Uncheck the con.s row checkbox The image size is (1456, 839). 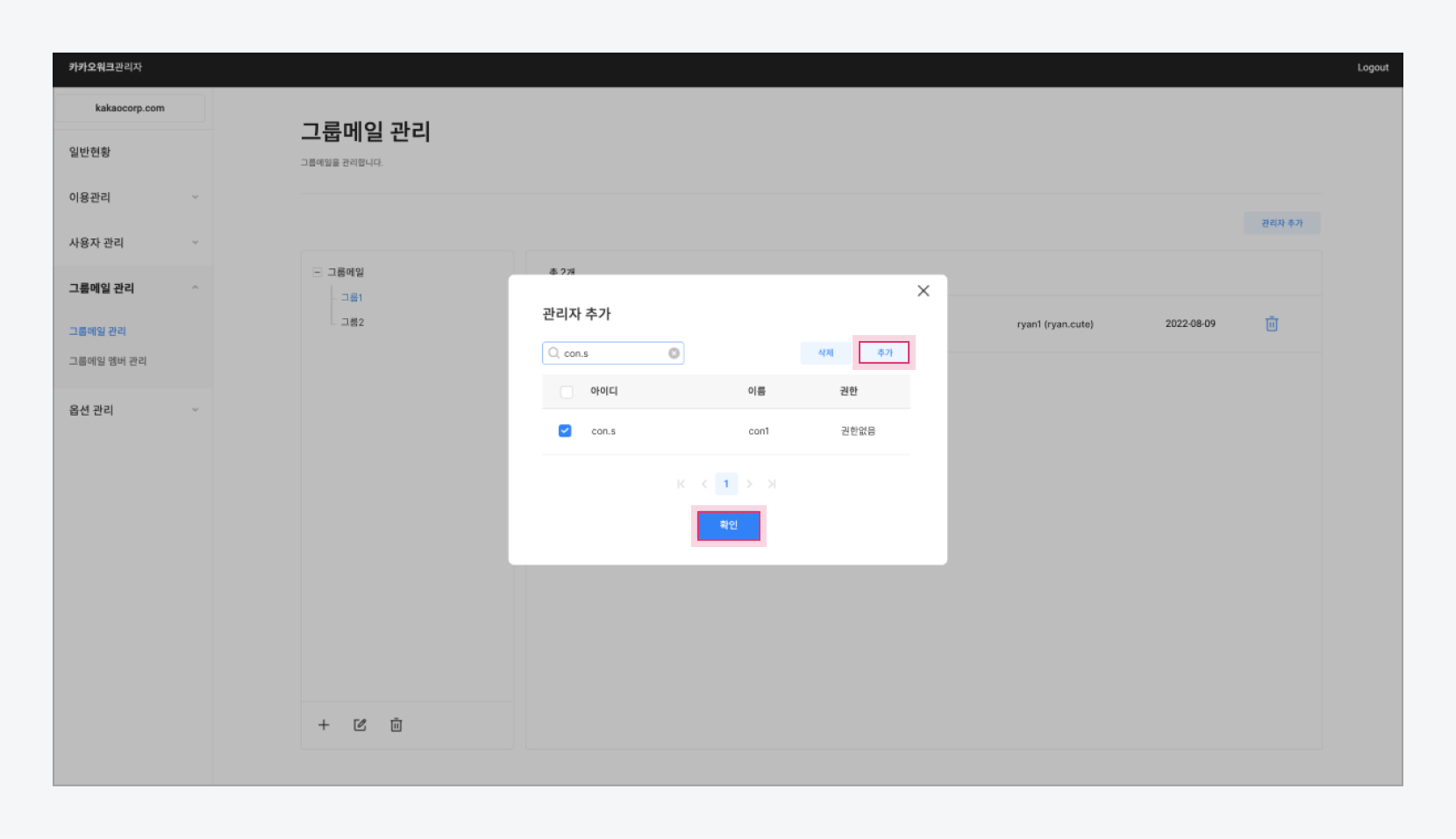point(565,430)
